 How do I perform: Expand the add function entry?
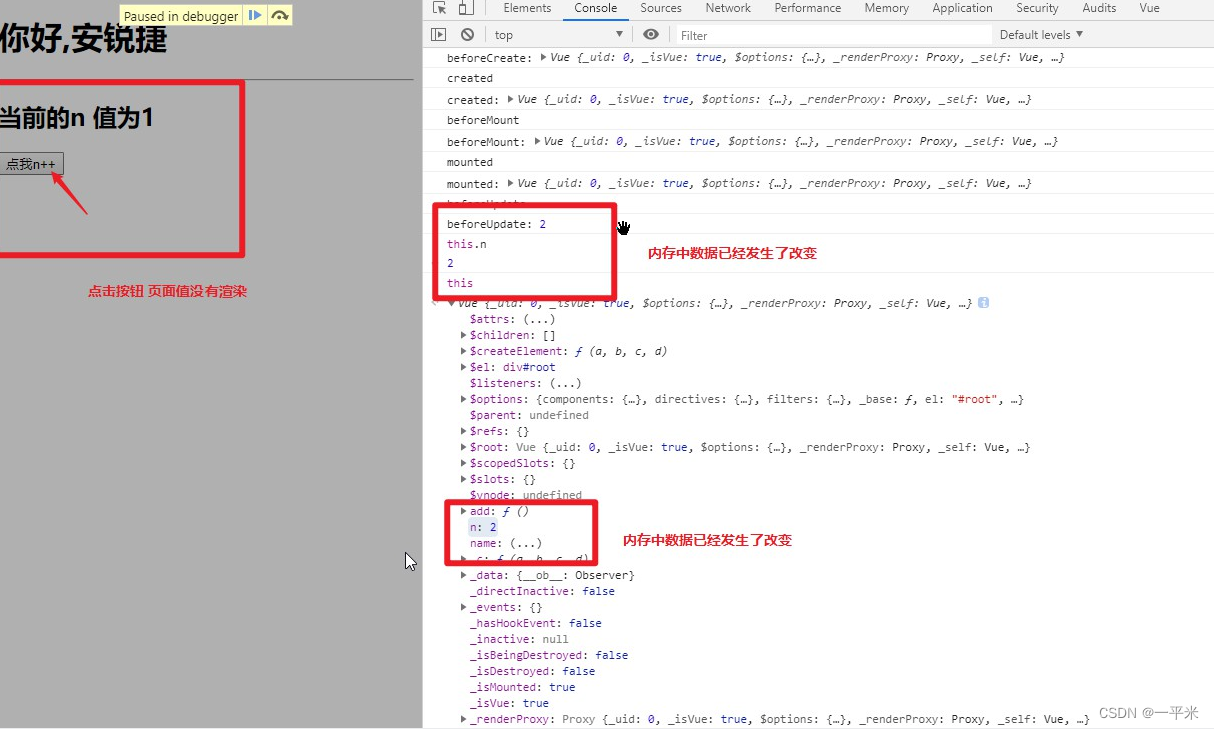(x=463, y=511)
